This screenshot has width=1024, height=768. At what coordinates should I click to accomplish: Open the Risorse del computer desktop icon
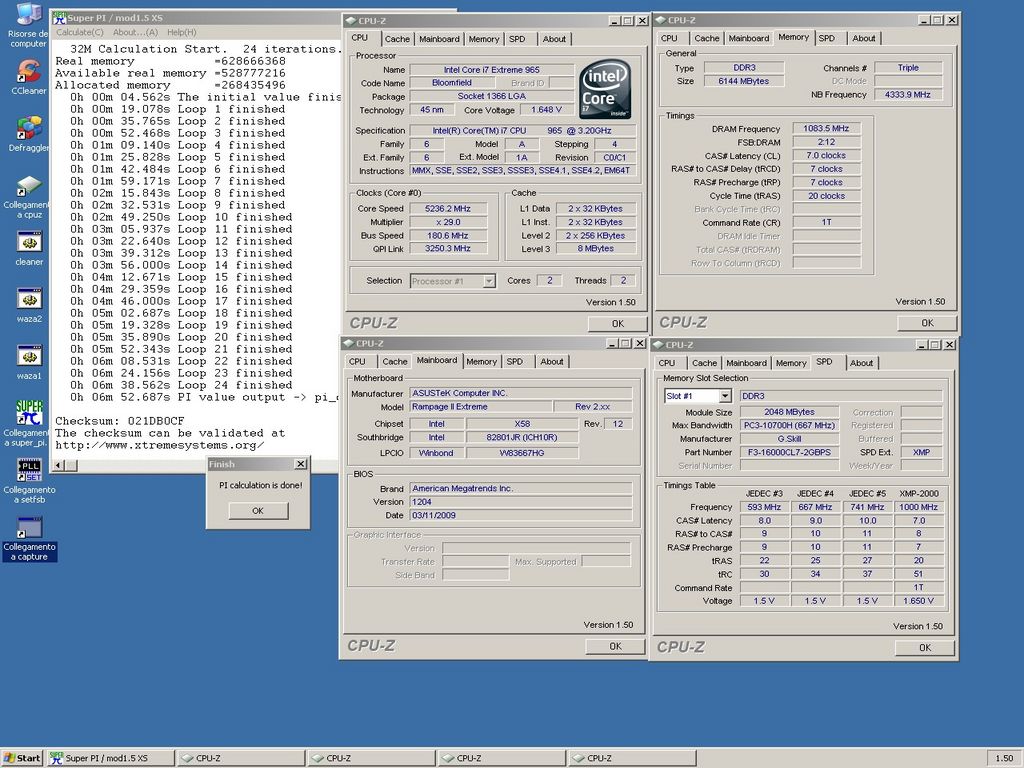click(29, 24)
